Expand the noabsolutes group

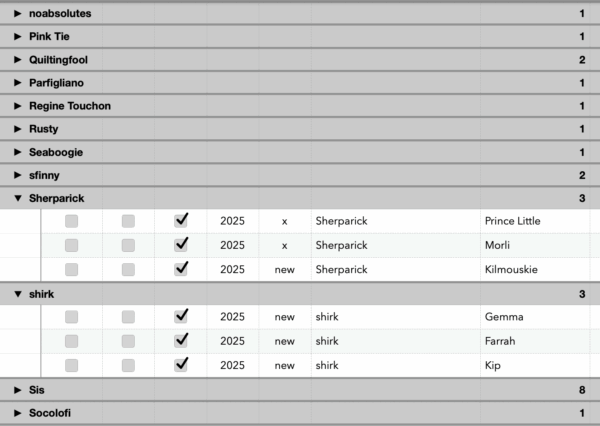[18, 14]
